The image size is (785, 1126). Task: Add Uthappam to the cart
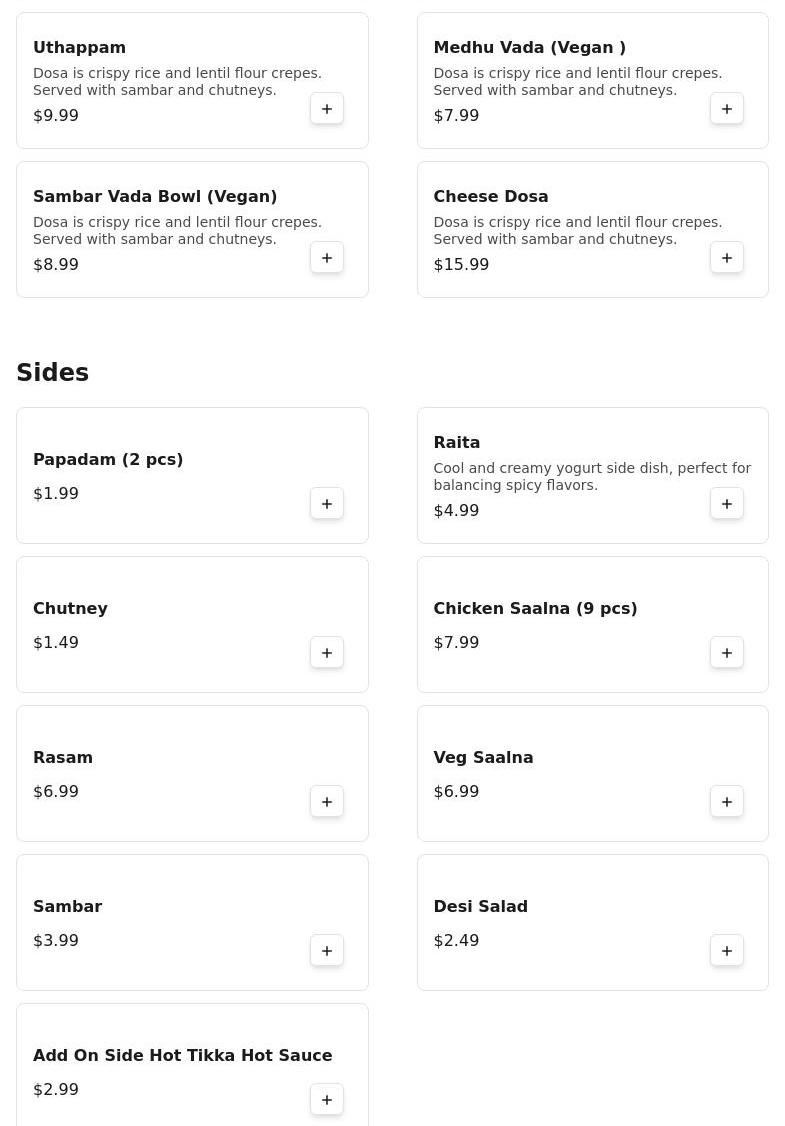[x=327, y=109]
